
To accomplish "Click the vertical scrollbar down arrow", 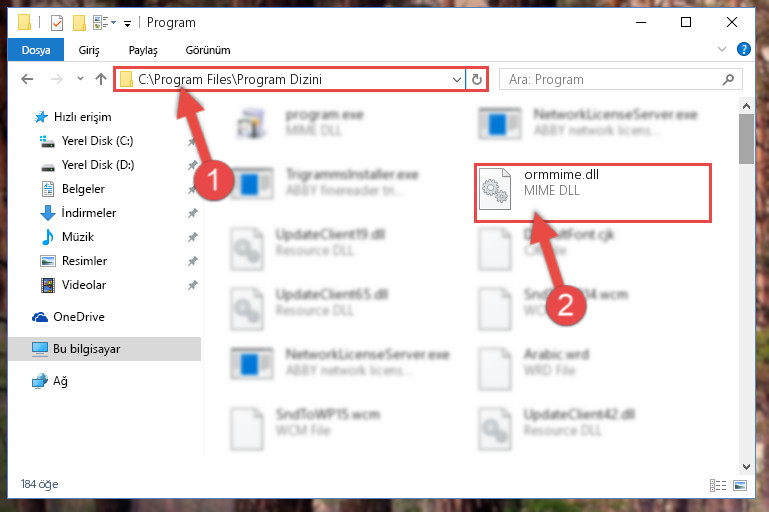I will tap(746, 467).
